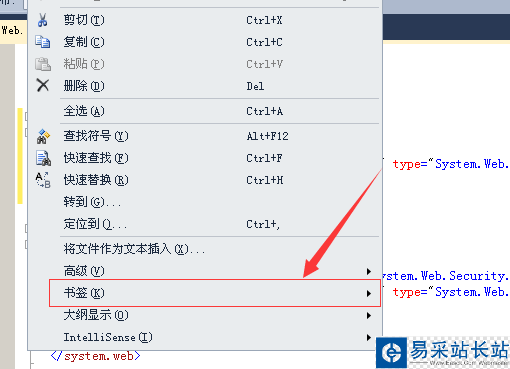The height and width of the screenshot is (369, 510).
Task: Click System.Web.Security text in the editor
Action: 445,276
